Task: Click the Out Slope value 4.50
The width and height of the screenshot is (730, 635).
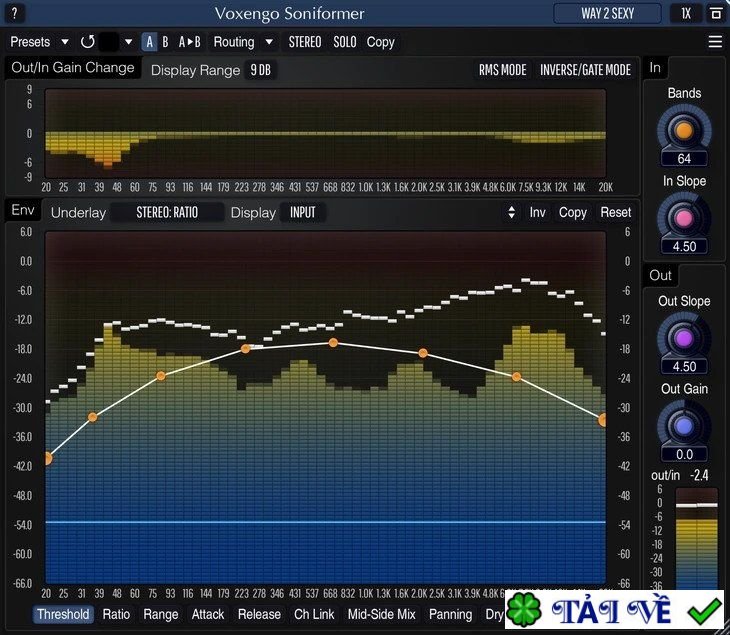Action: pos(684,366)
